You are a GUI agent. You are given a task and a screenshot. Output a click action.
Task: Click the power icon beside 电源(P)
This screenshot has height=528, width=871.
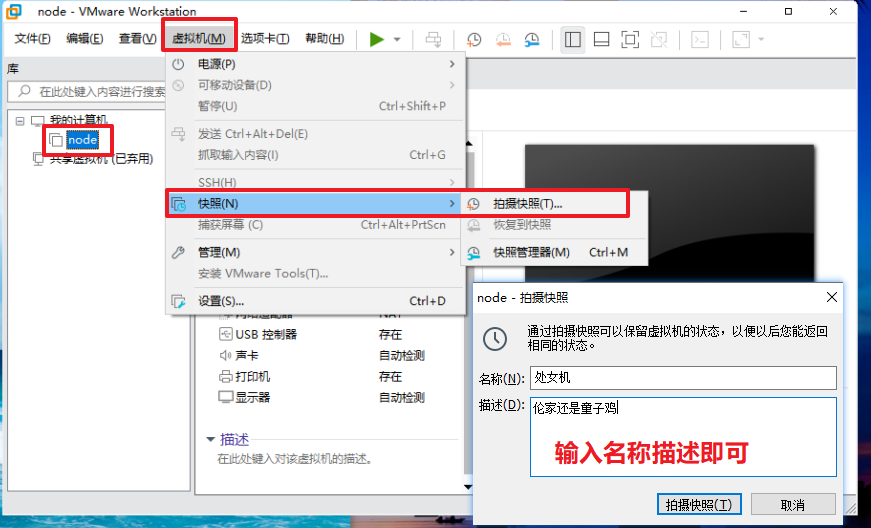coord(178,64)
